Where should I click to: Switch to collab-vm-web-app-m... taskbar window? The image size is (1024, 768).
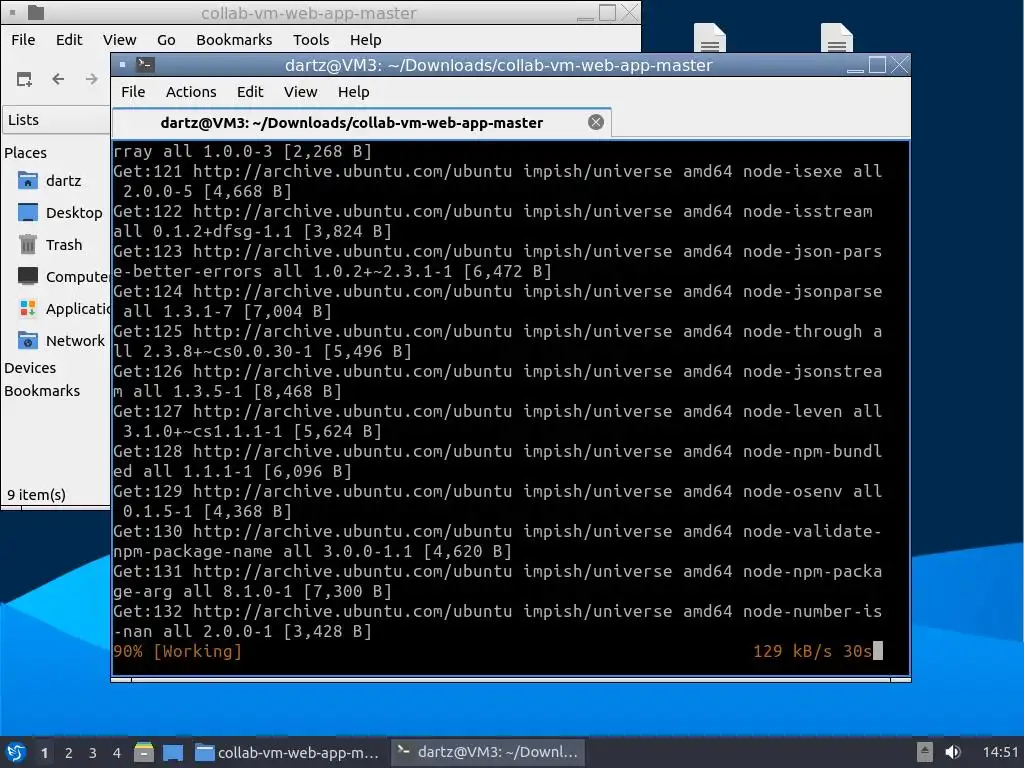(x=288, y=752)
